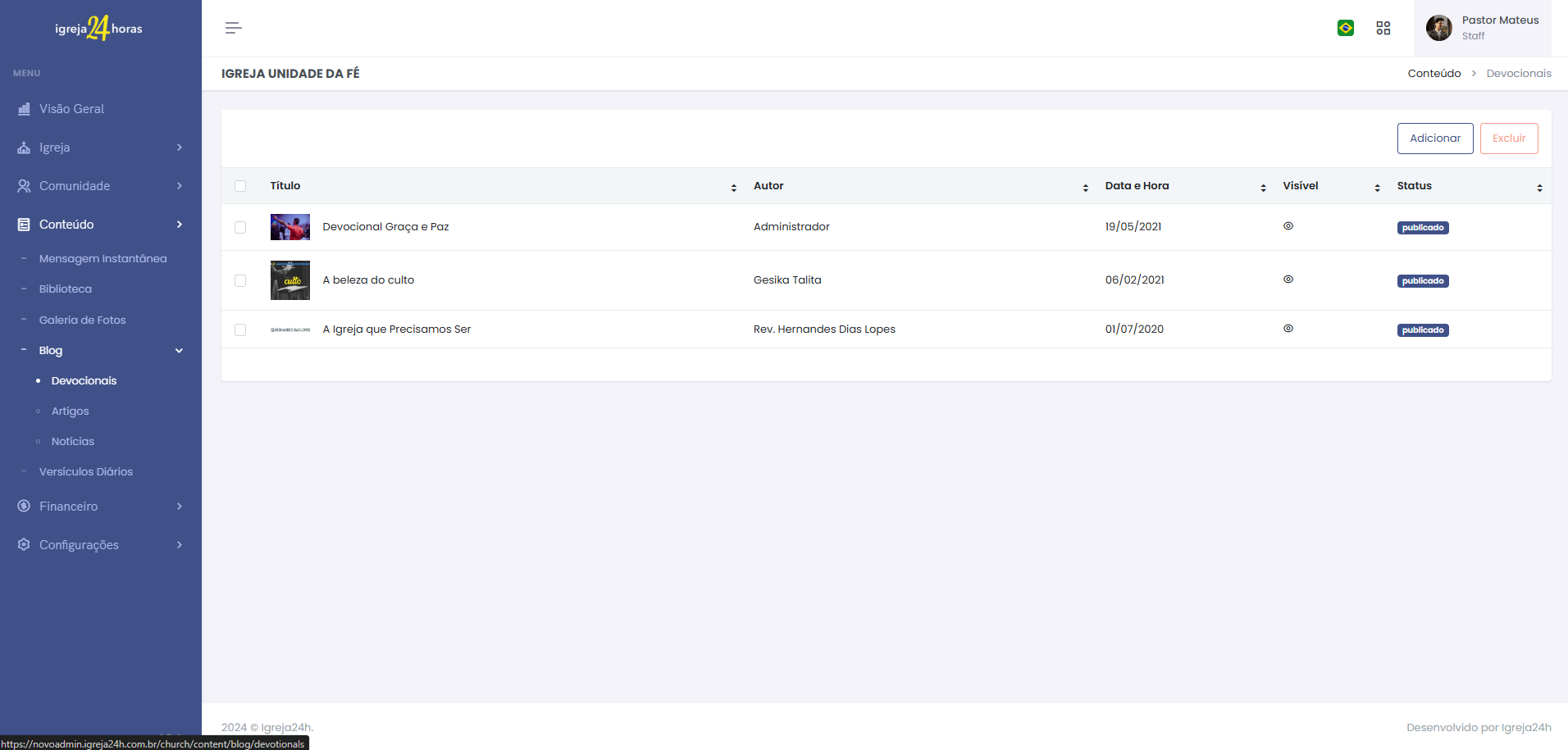This screenshot has width=1568, height=750.
Task: Select all rows with header checkbox
Action: click(x=240, y=186)
